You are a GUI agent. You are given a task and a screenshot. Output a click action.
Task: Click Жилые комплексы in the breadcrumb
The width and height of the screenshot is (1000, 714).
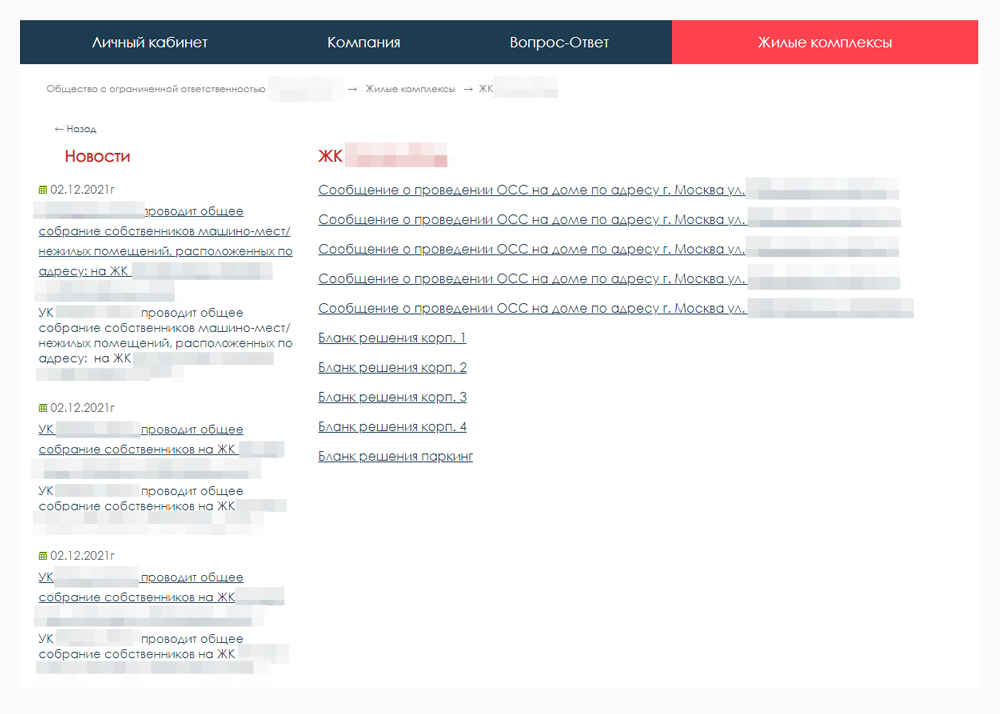point(410,89)
